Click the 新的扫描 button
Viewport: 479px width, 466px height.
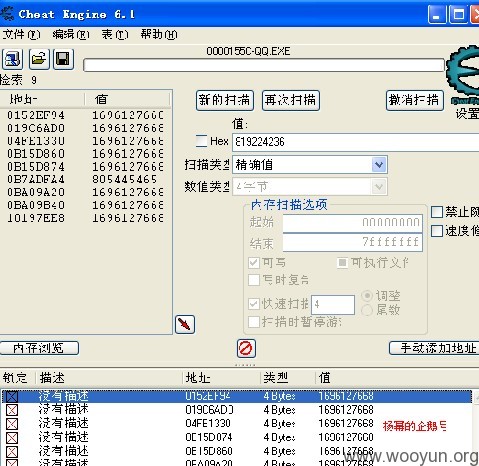tap(225, 100)
